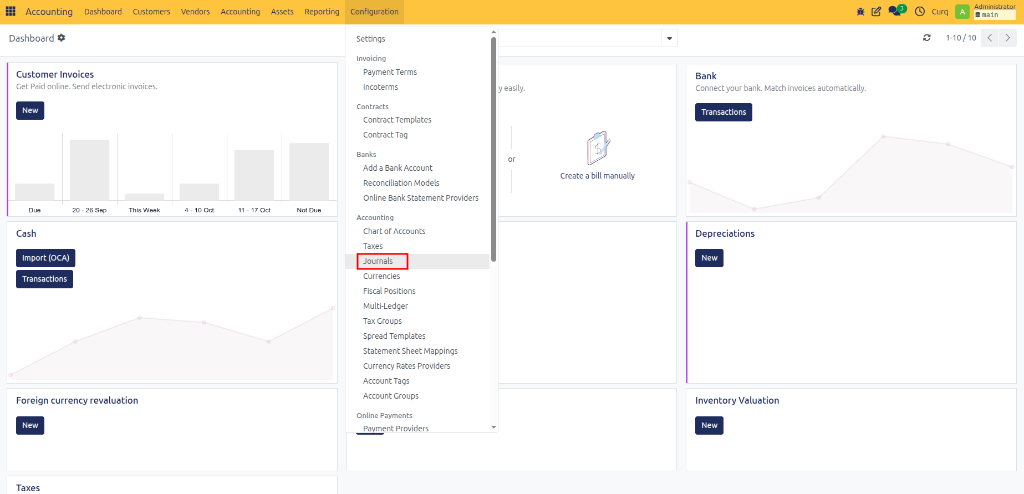The height and width of the screenshot is (494, 1024).
Task: Open the Assets menu
Action: (282, 12)
